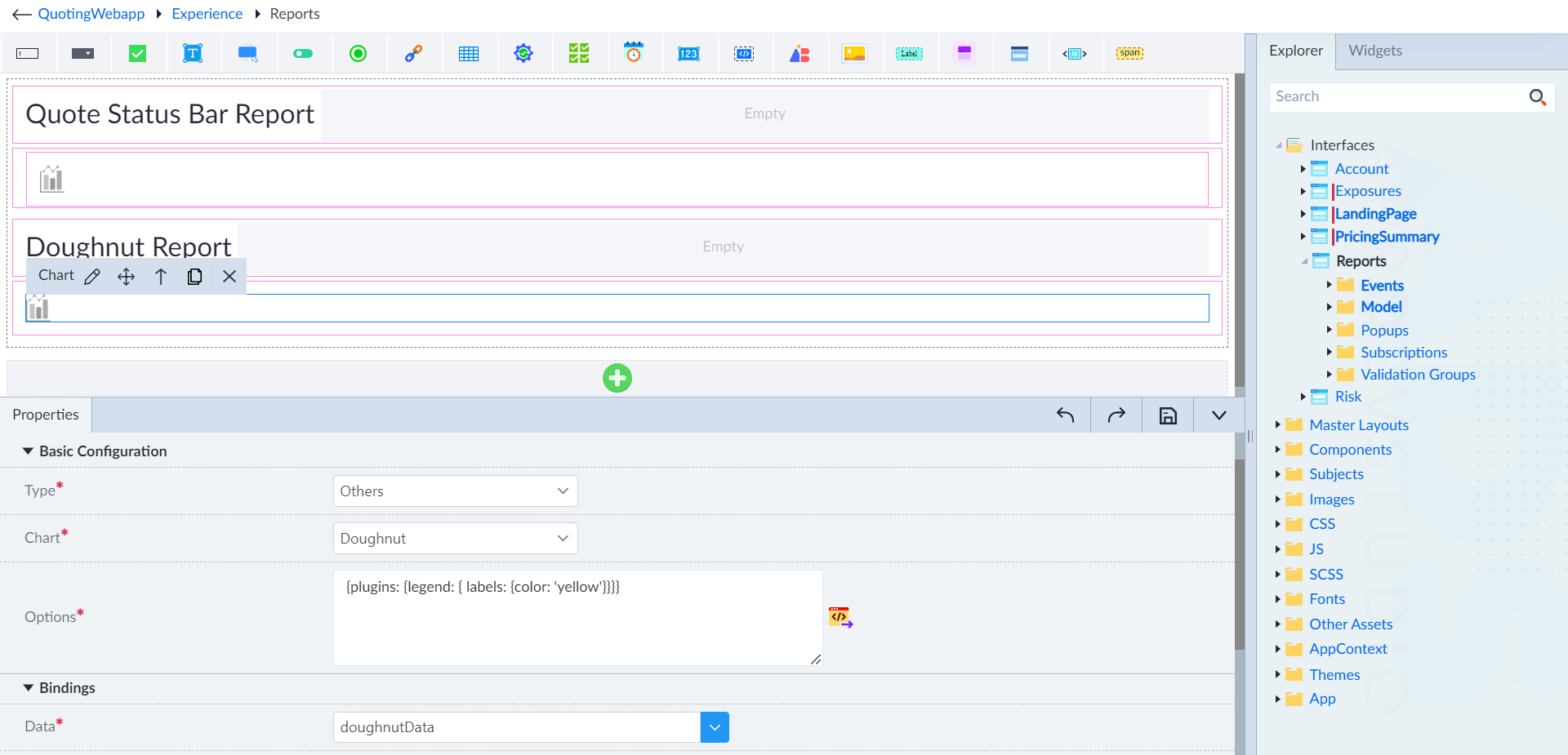The image size is (1568, 755).
Task: Open the Type dropdown set to Others
Action: (x=456, y=491)
